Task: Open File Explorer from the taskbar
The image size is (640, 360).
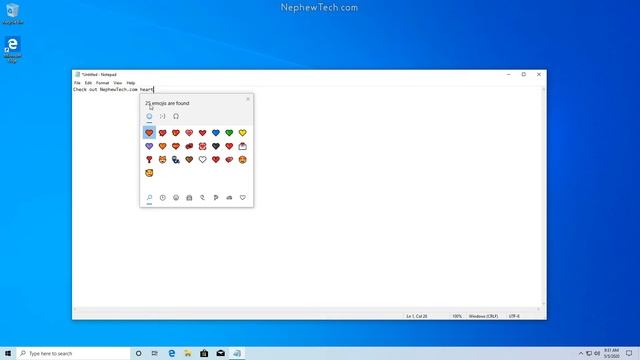Action: coord(188,353)
